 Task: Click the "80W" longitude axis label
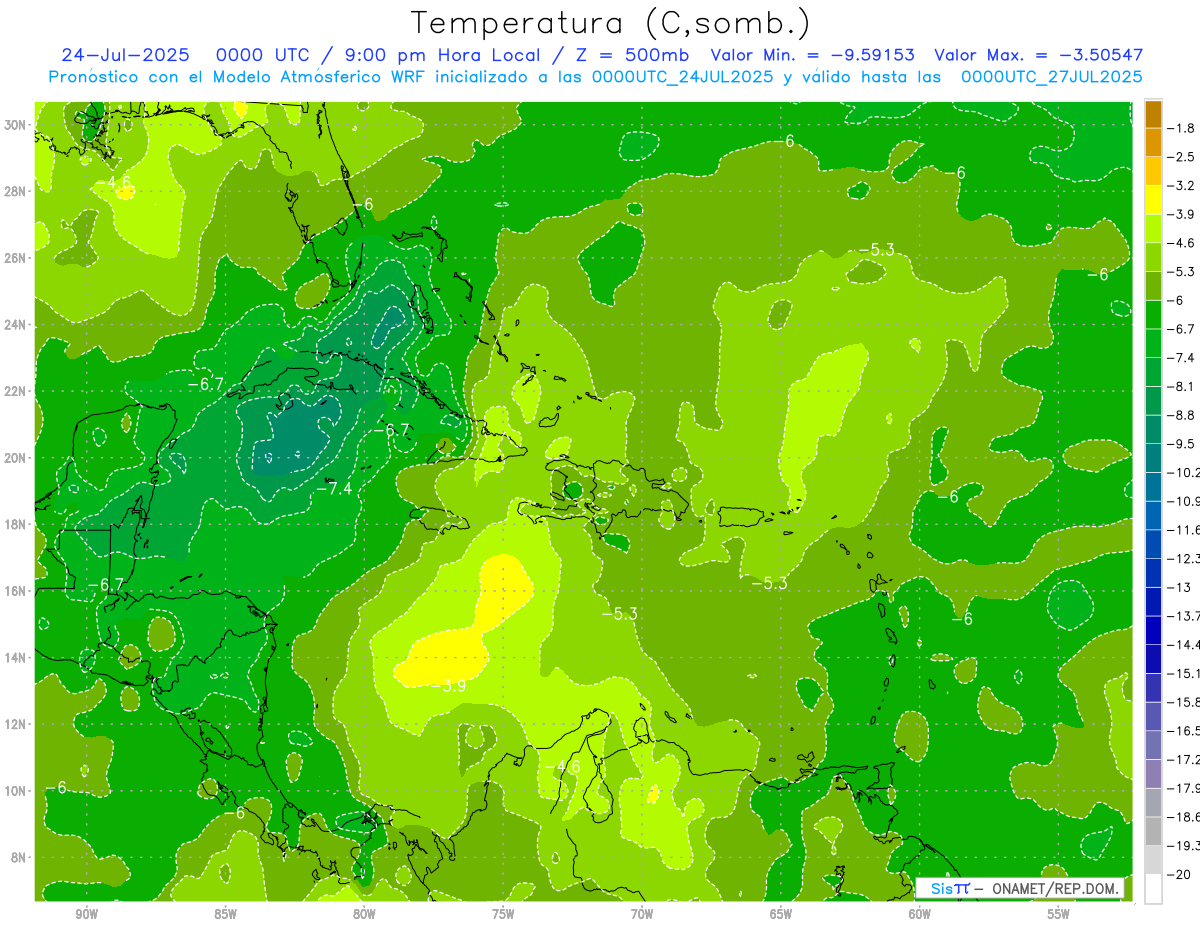tap(364, 914)
